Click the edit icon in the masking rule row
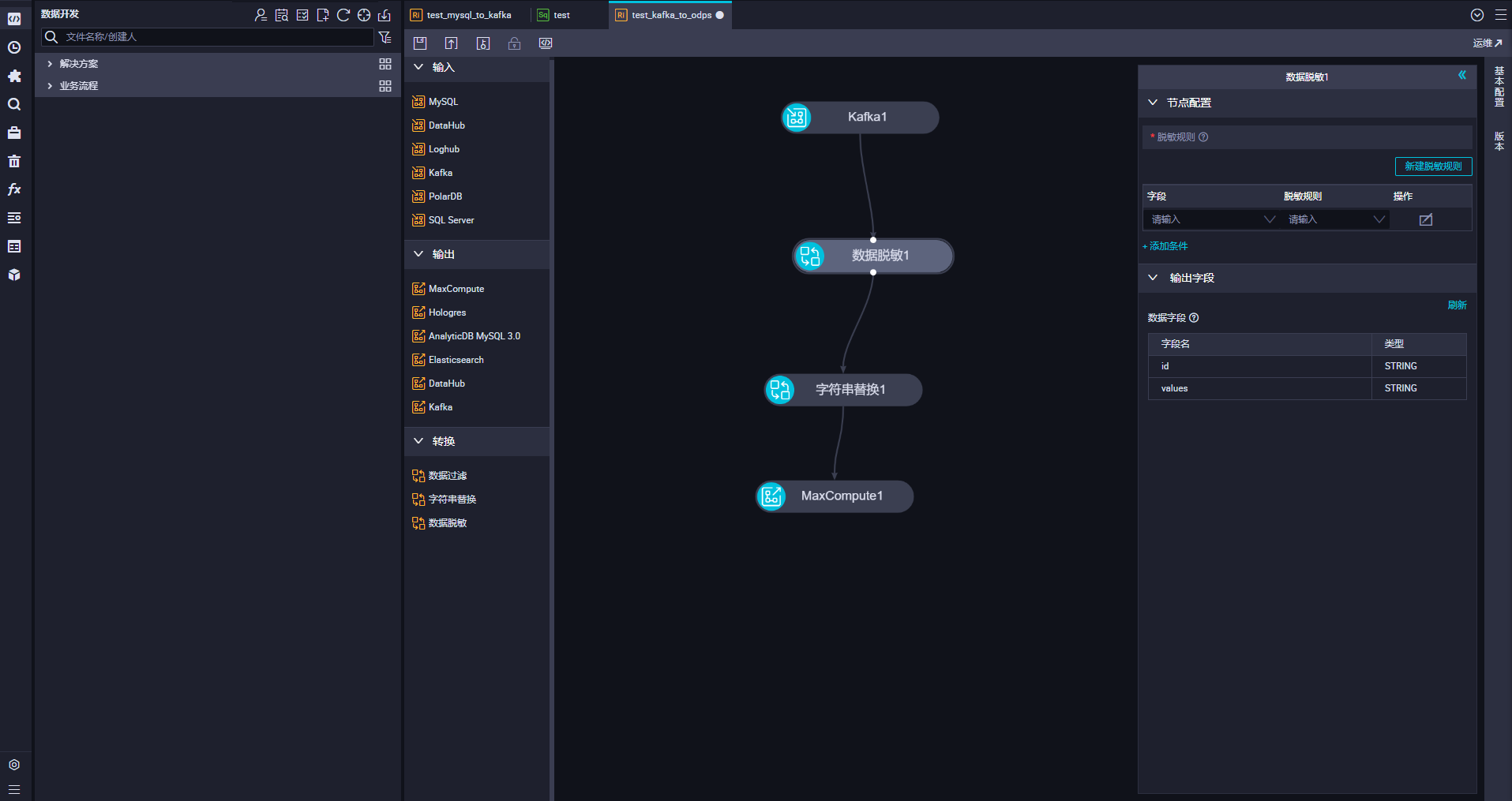The height and width of the screenshot is (801, 1512). [x=1426, y=220]
